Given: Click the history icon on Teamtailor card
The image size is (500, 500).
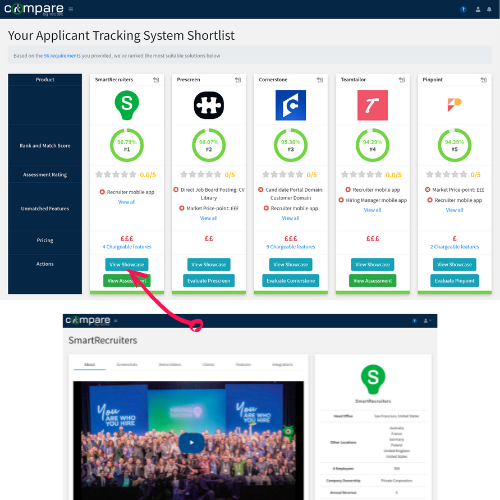Looking at the screenshot, I should pos(402,80).
